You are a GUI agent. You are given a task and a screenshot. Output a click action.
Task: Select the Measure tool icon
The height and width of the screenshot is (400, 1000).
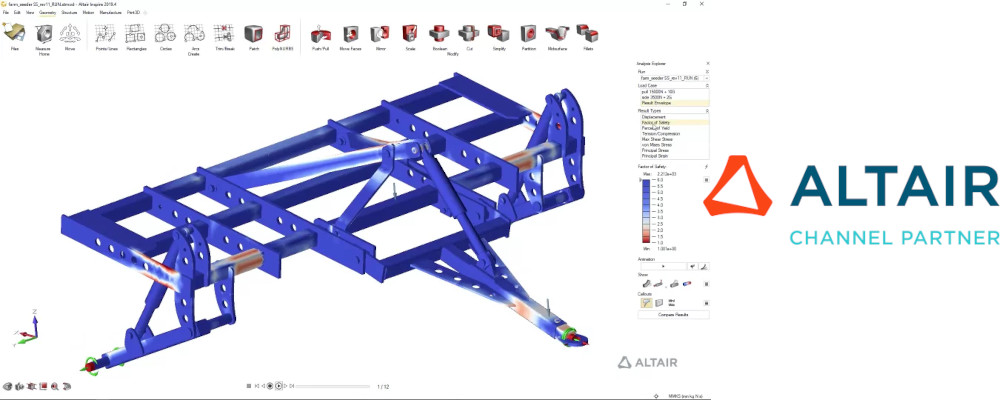(43, 33)
